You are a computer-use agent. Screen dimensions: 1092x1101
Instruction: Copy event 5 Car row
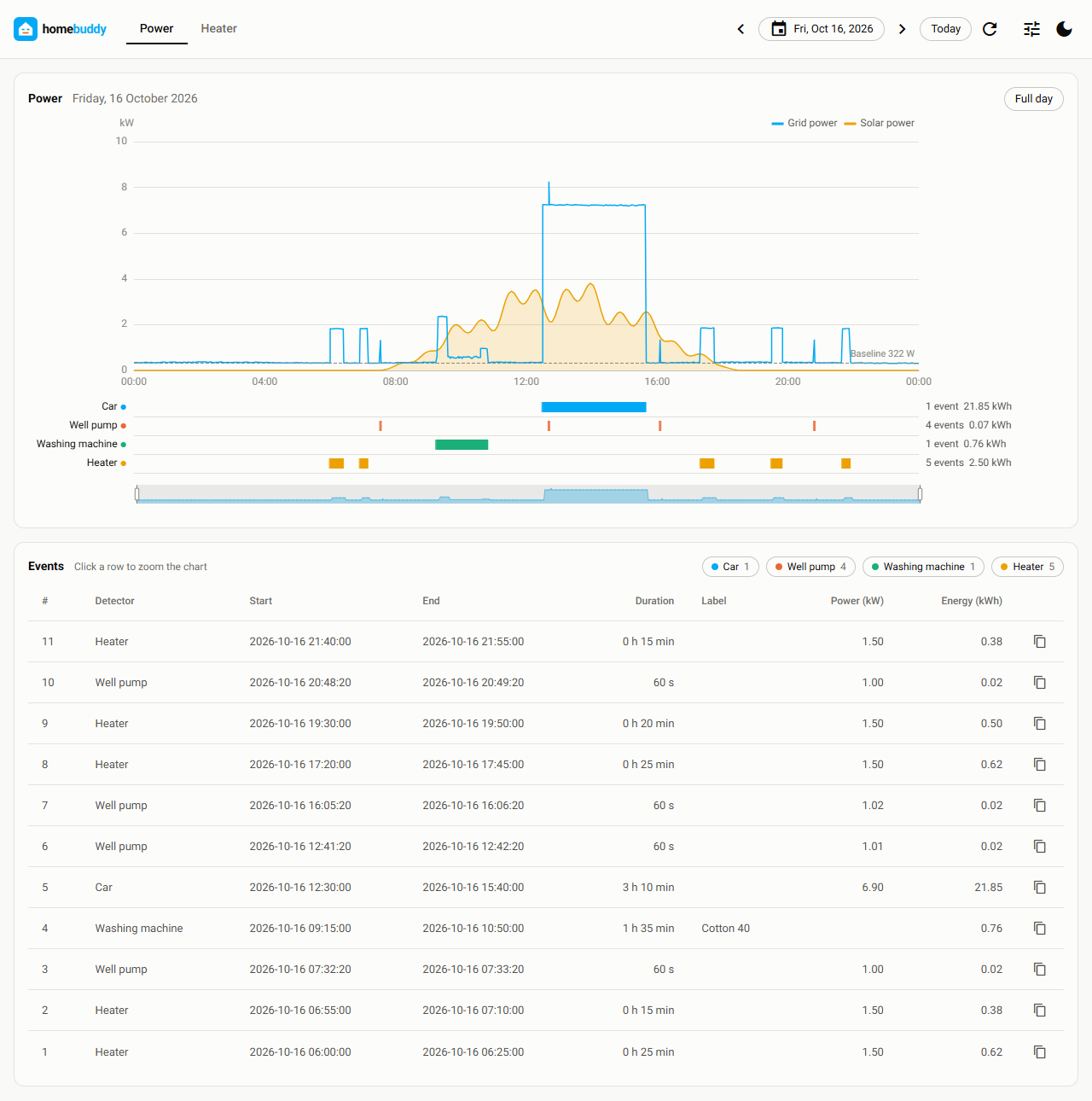(x=1040, y=888)
